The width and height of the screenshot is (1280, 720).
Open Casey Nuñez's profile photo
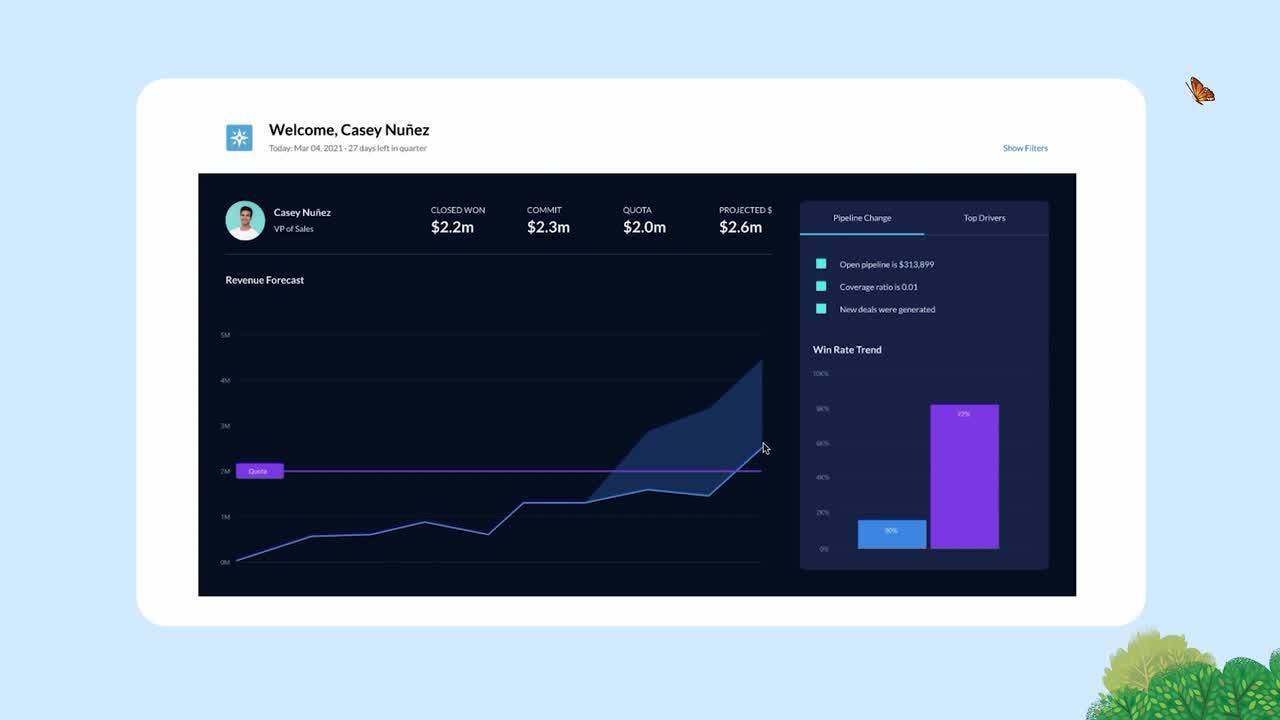[x=245, y=220]
